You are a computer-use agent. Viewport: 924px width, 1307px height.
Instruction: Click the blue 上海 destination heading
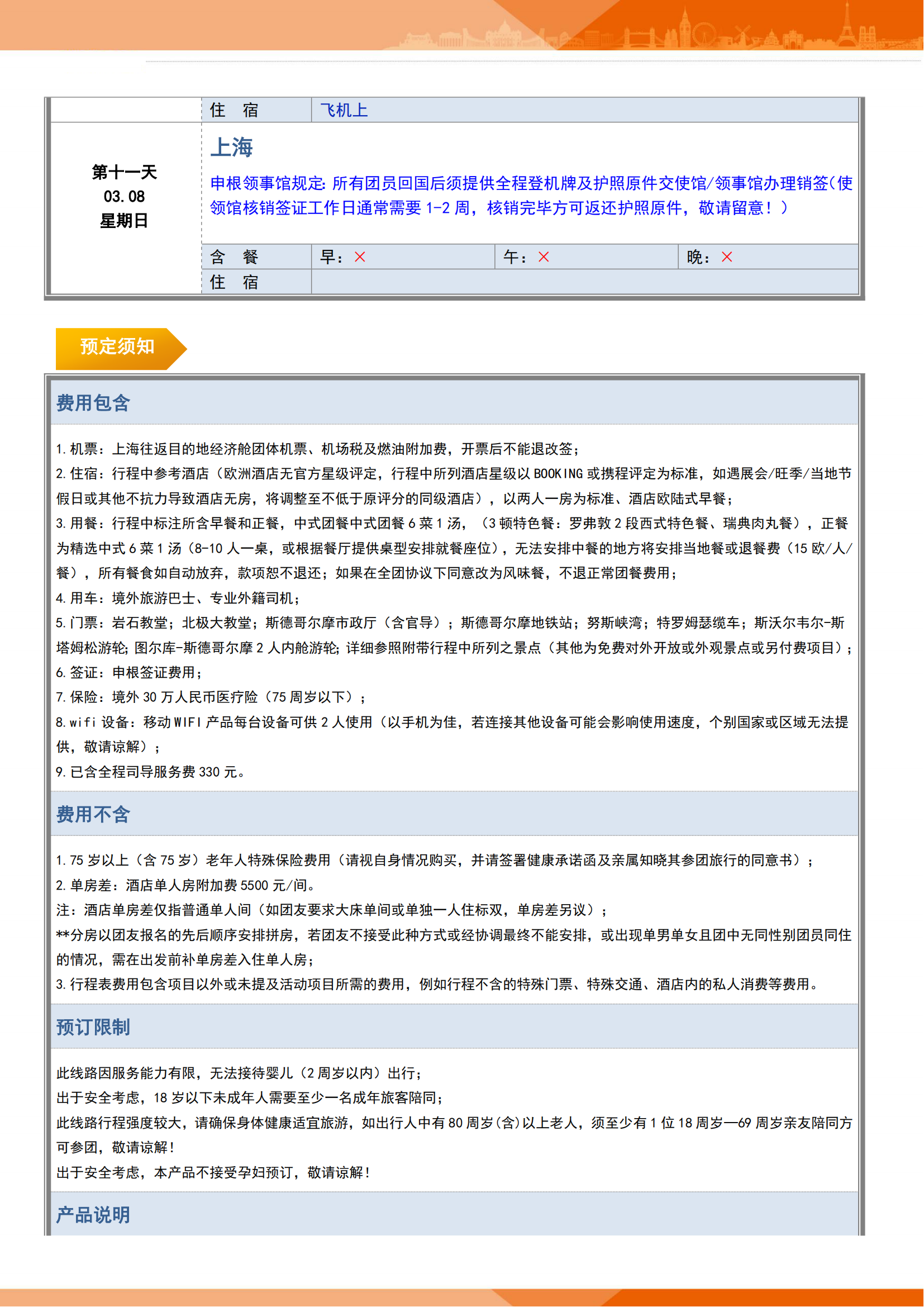pos(232,148)
